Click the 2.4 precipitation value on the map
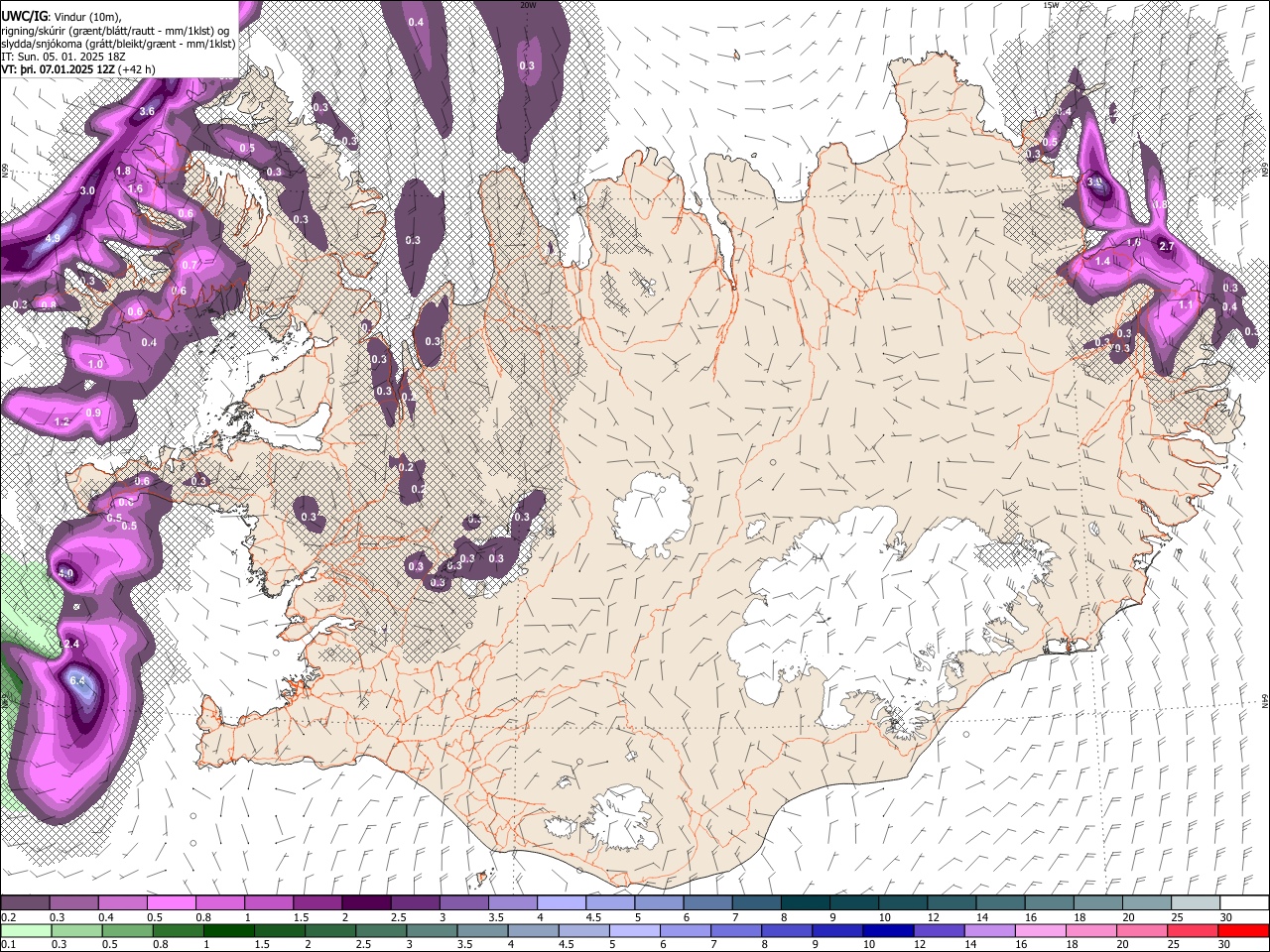The height and width of the screenshot is (952, 1270). (70, 644)
